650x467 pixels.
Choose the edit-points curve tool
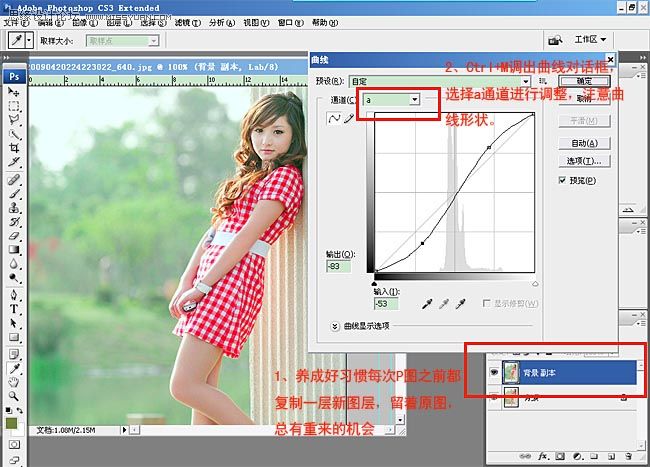tap(334, 119)
